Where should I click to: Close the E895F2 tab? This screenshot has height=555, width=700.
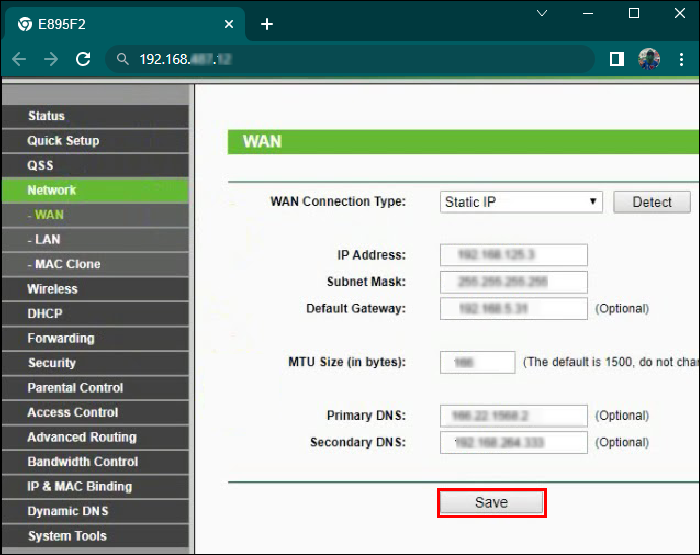[x=229, y=24]
